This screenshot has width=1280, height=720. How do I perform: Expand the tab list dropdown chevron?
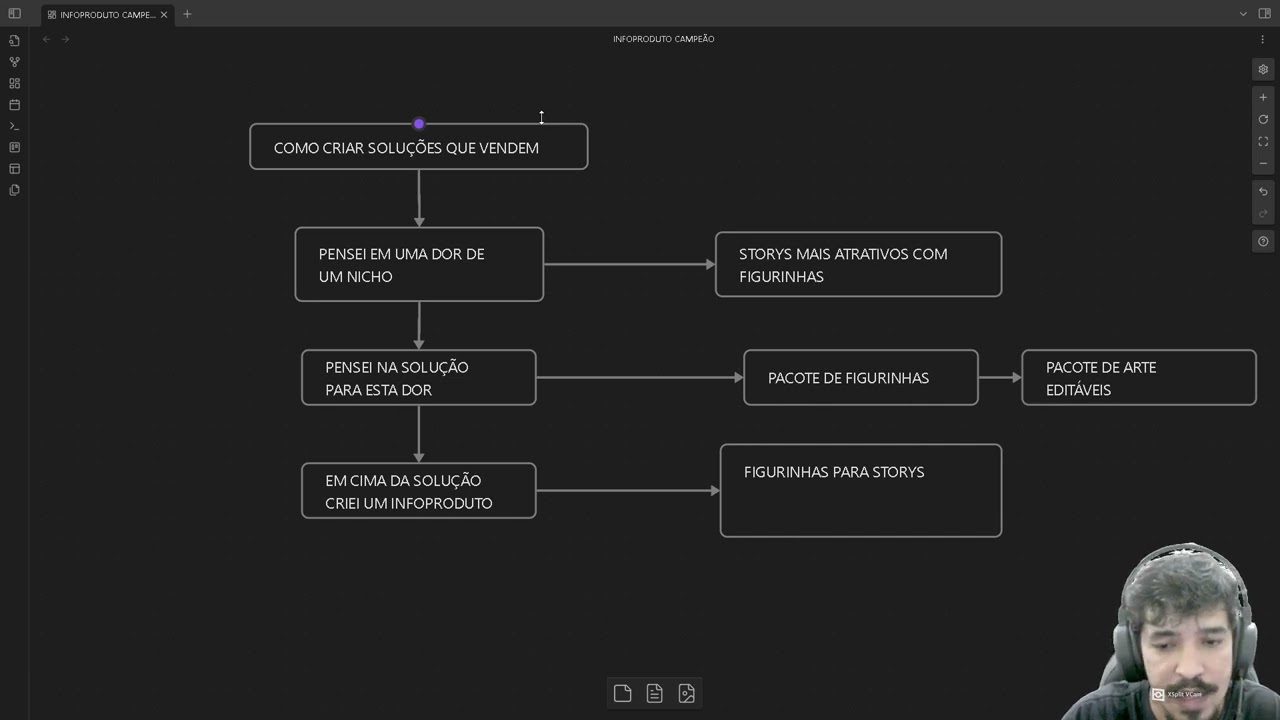1243,14
